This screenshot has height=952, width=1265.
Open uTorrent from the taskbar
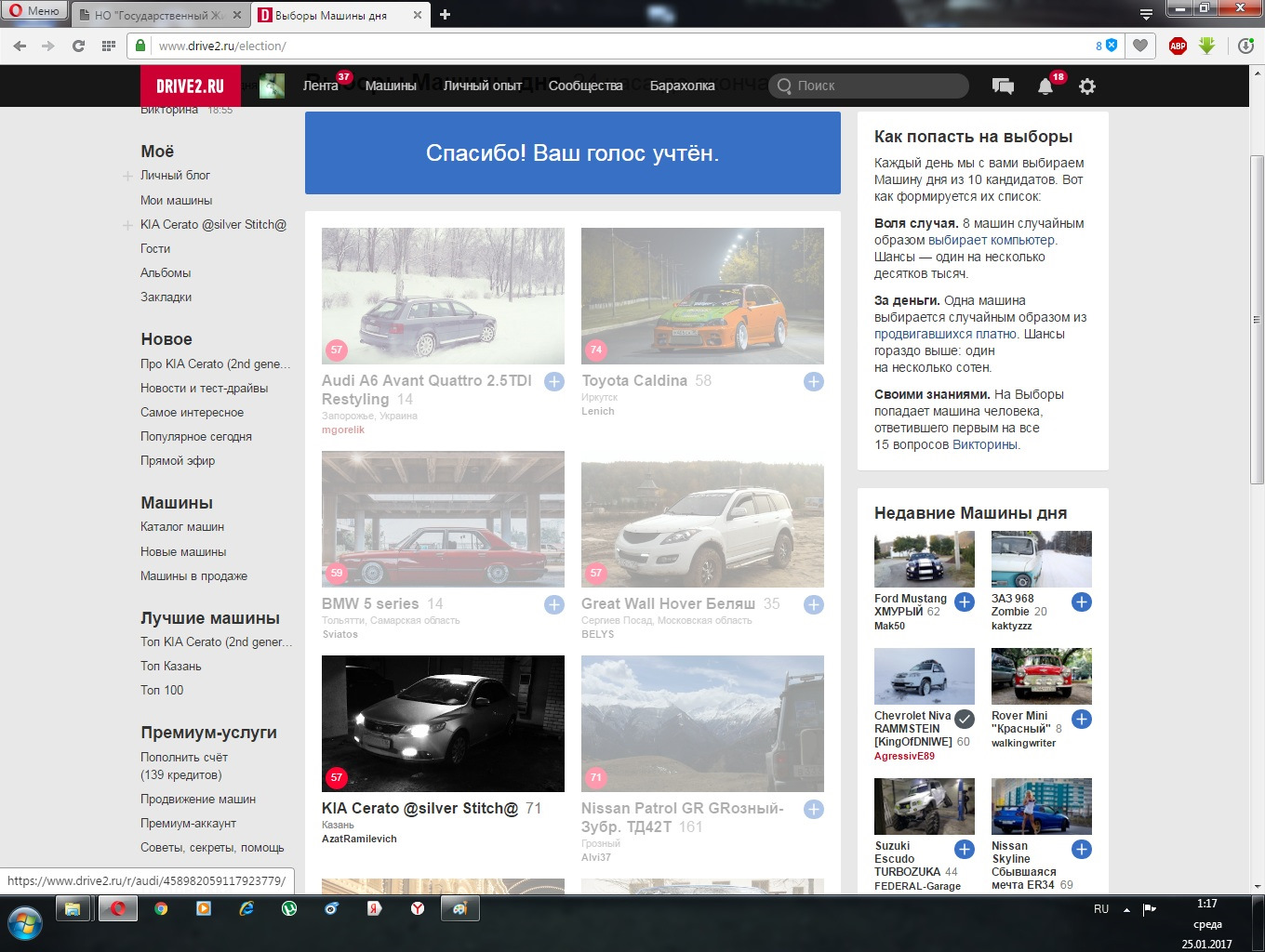(289, 908)
